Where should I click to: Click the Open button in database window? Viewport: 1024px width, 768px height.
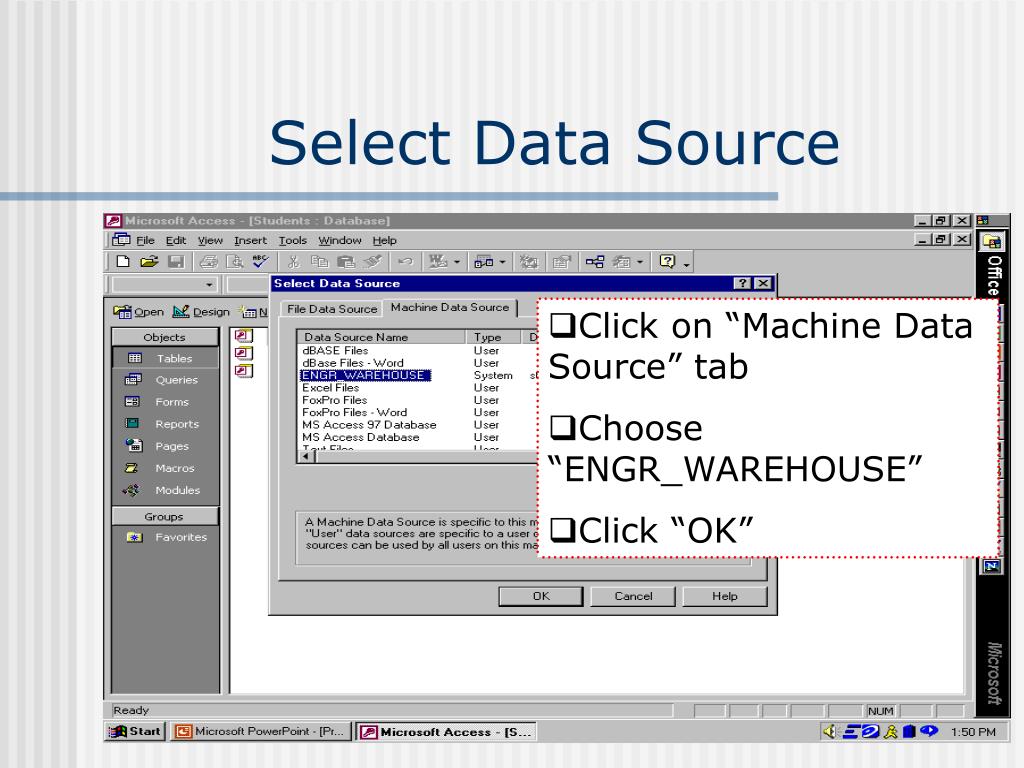pos(138,312)
